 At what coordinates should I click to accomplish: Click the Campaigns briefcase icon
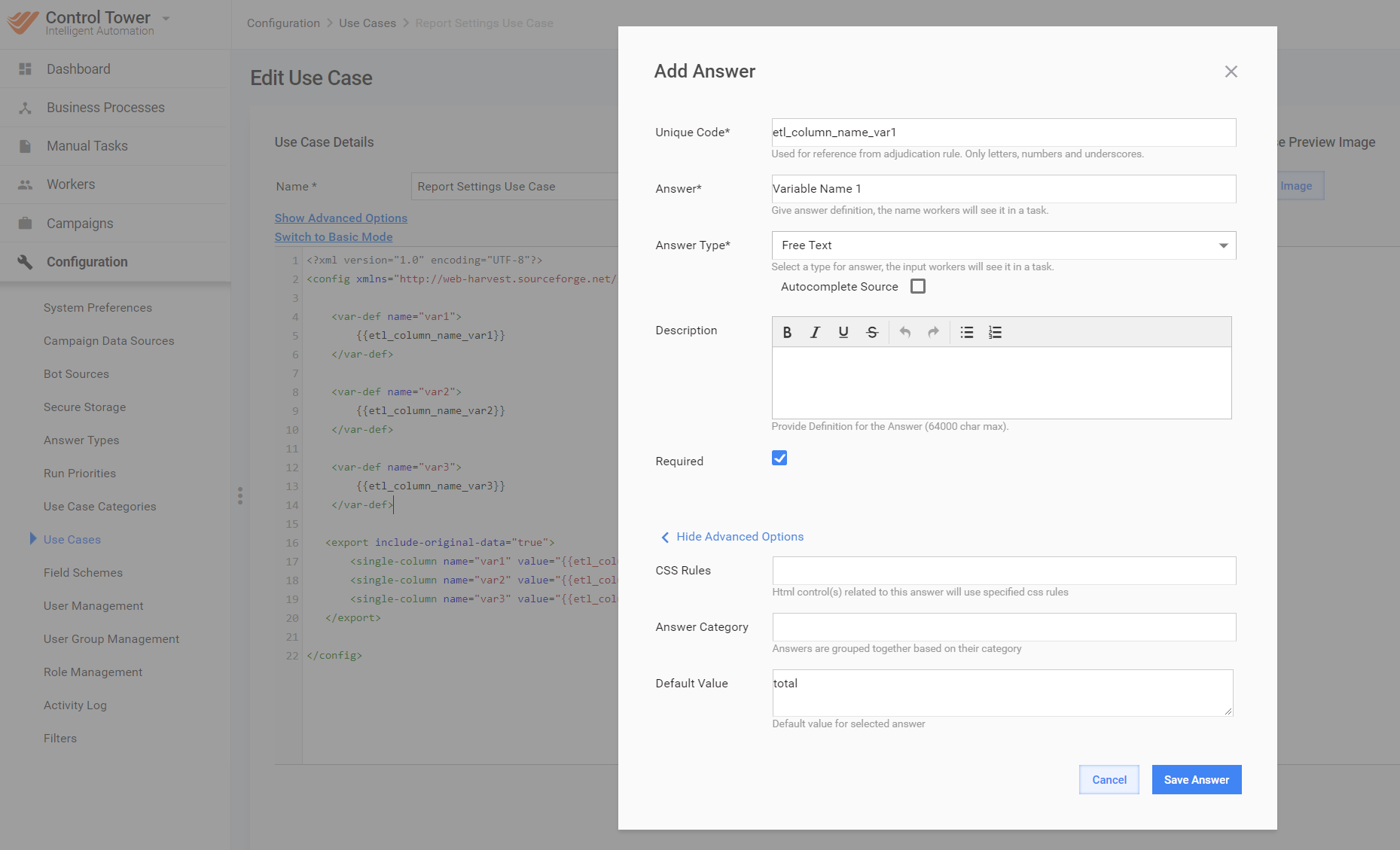[x=25, y=224]
